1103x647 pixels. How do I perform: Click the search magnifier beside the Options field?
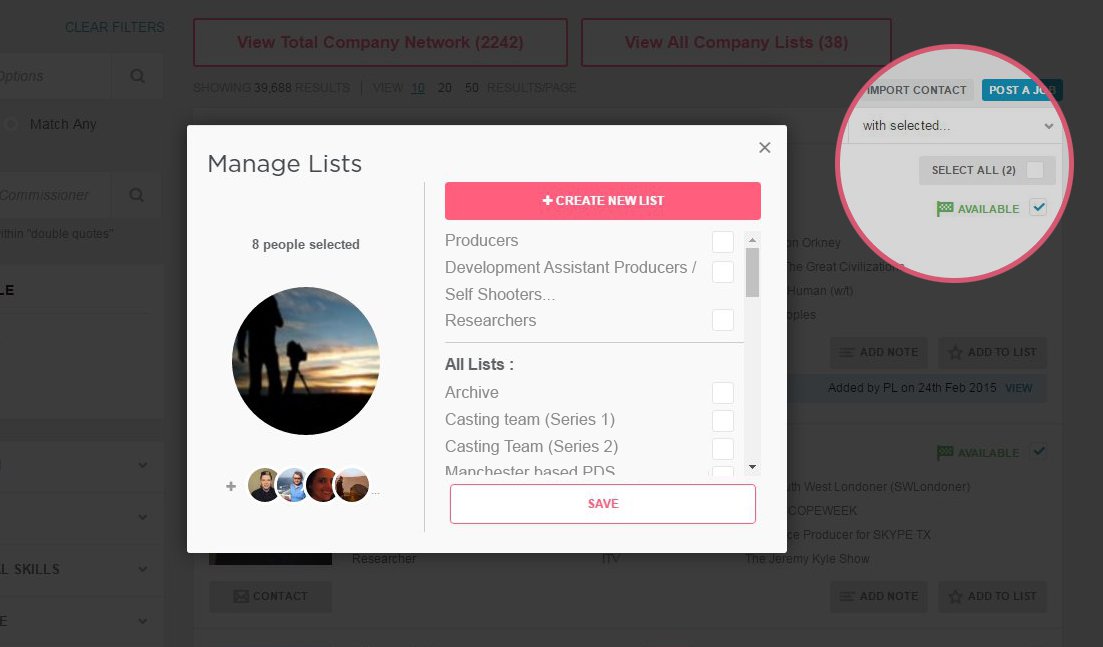tap(137, 76)
